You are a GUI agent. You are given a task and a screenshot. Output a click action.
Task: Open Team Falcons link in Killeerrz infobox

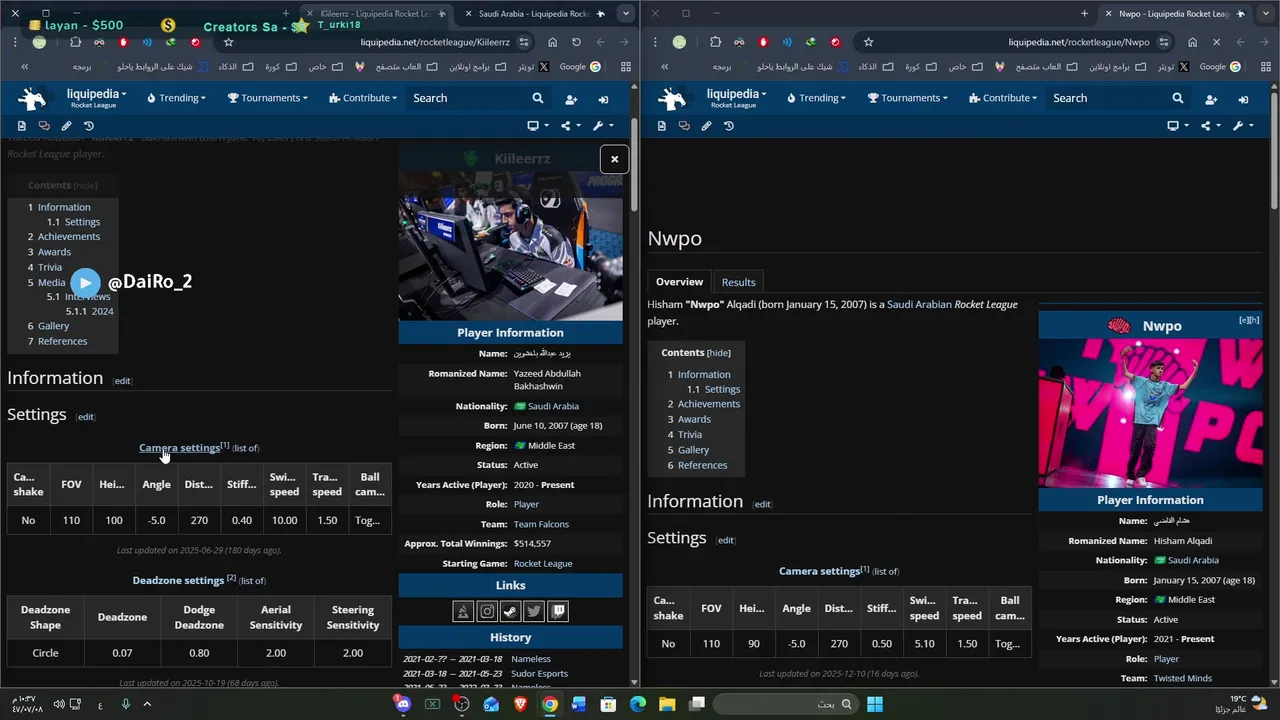coord(541,524)
